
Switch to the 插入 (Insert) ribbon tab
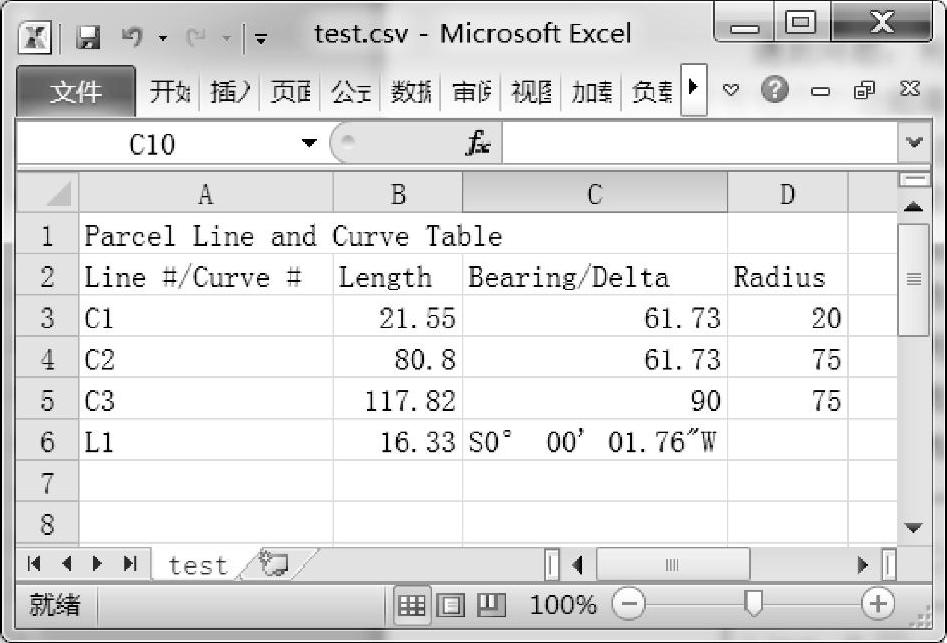[230, 92]
